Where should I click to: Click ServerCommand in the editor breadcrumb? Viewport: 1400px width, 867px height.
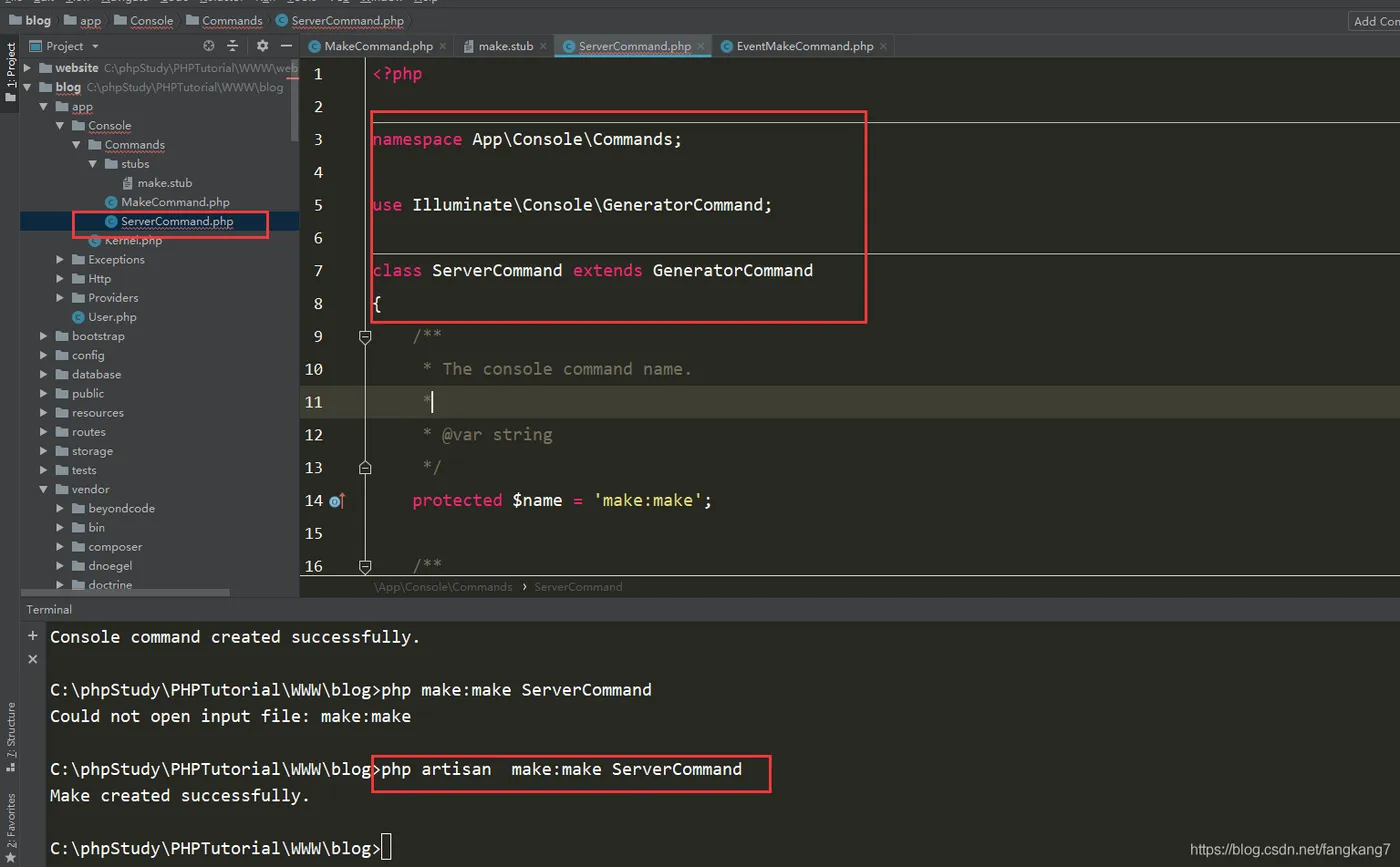click(578, 587)
